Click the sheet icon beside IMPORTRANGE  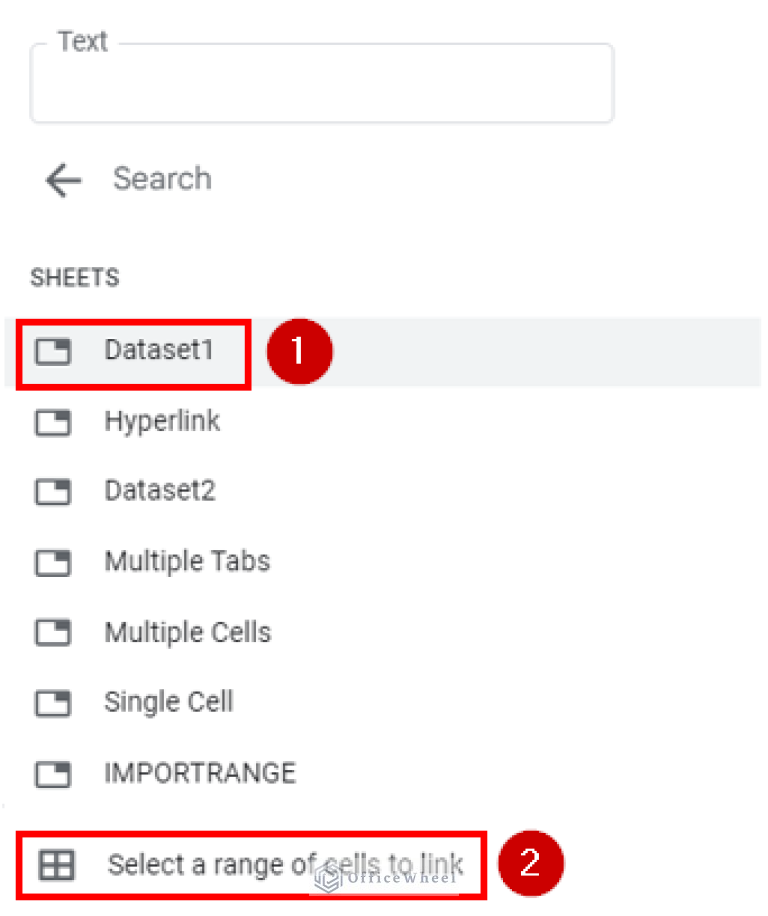point(52,774)
